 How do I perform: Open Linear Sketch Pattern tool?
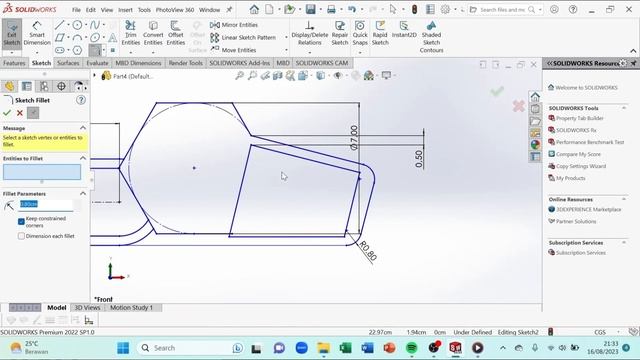click(x=243, y=38)
